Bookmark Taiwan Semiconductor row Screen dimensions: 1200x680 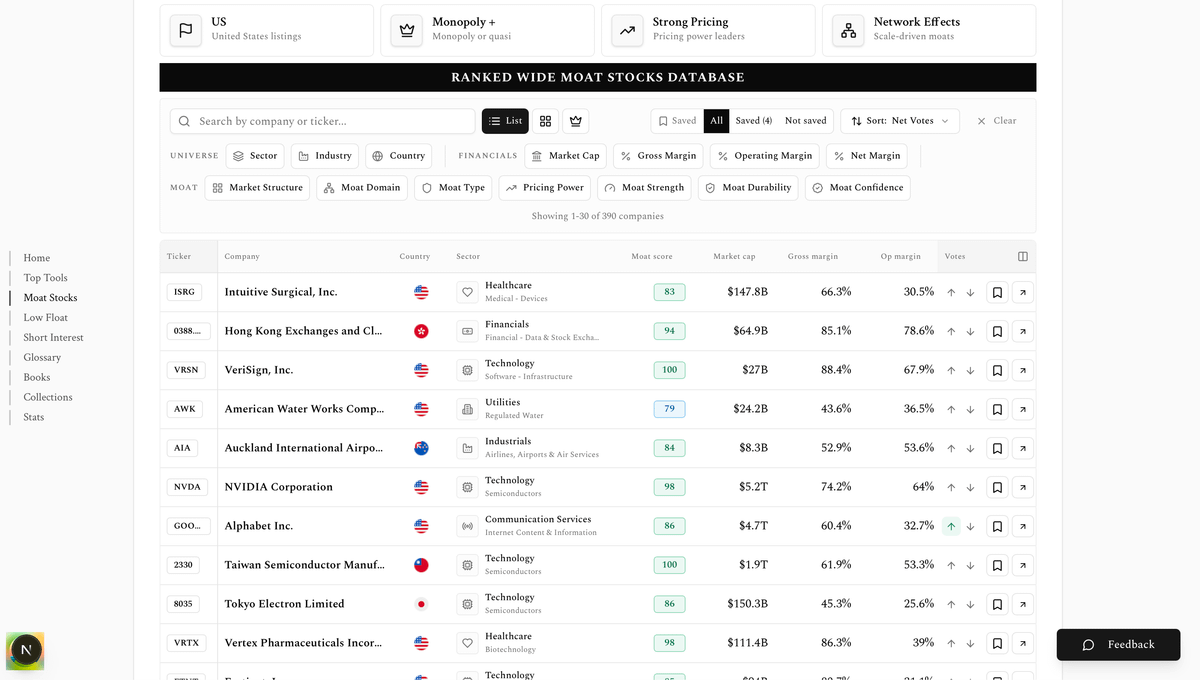997,565
